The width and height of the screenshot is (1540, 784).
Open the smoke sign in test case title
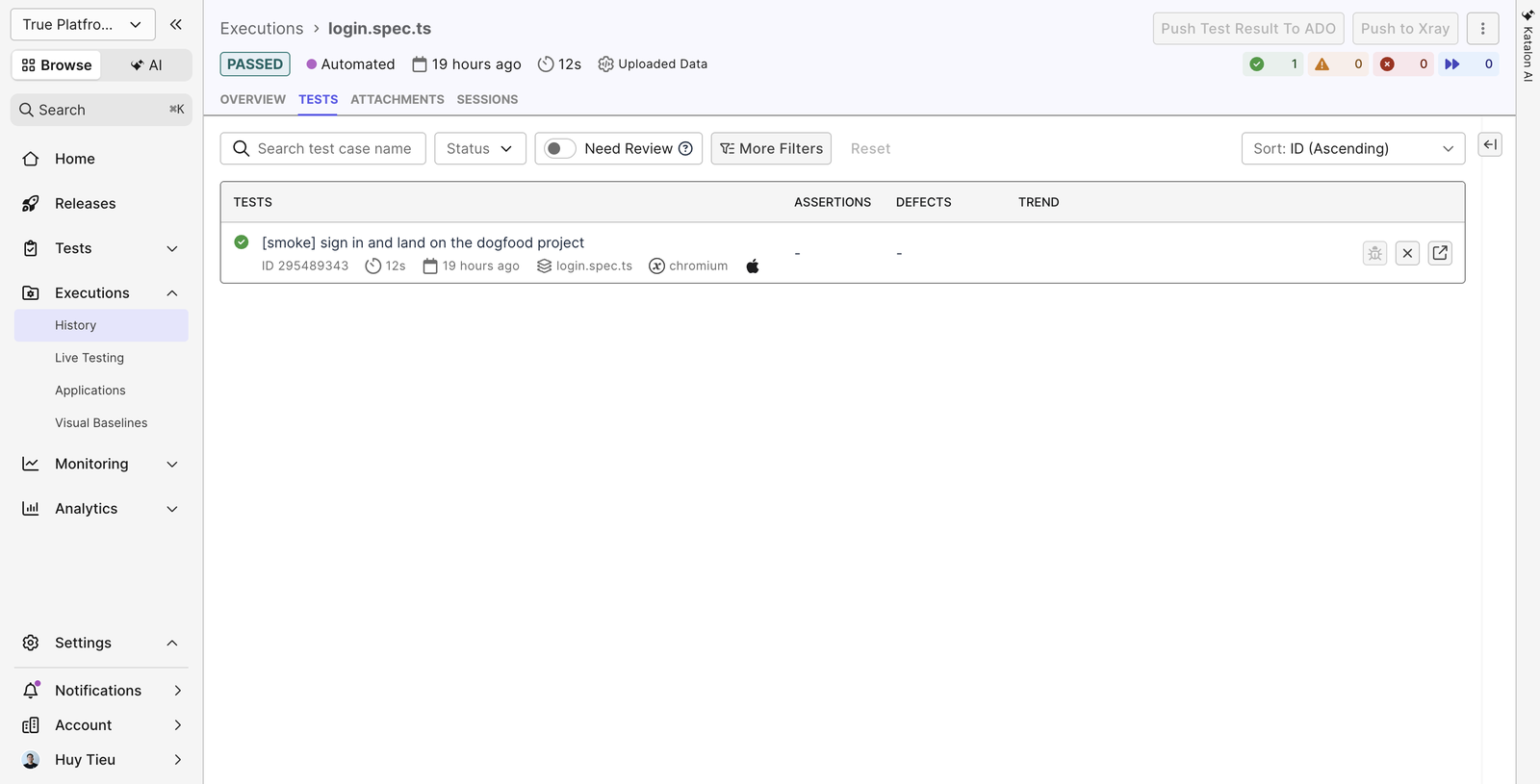(x=423, y=242)
